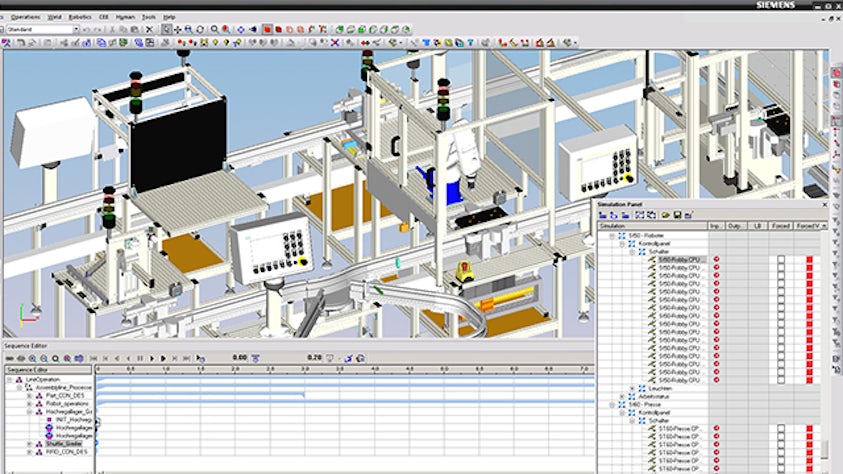Click the Open folder icon in Simulation Panel
Screen dimensions: 843x474
pyautogui.click(x=666, y=215)
